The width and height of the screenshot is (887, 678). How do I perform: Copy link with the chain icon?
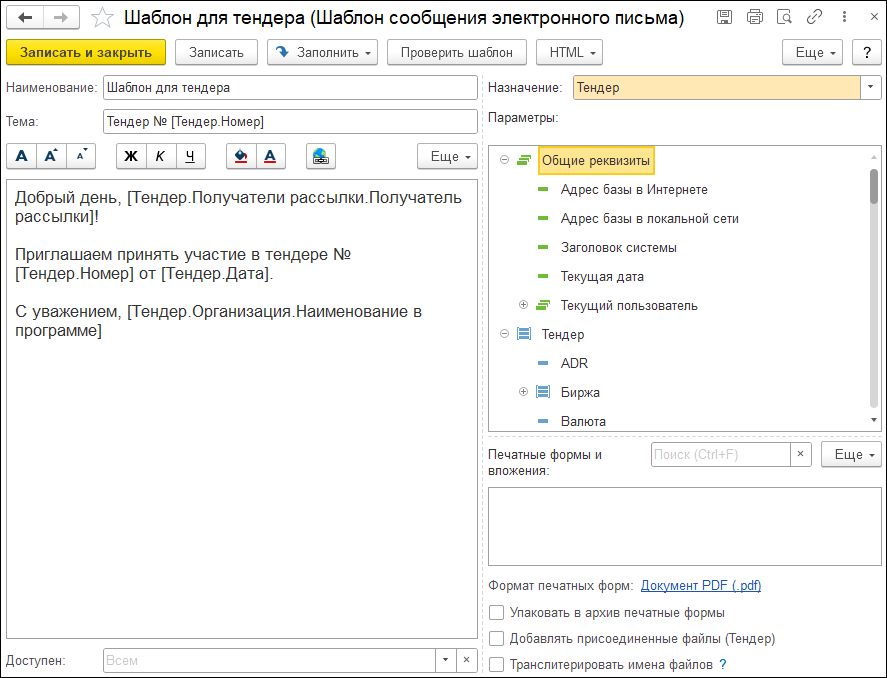814,17
